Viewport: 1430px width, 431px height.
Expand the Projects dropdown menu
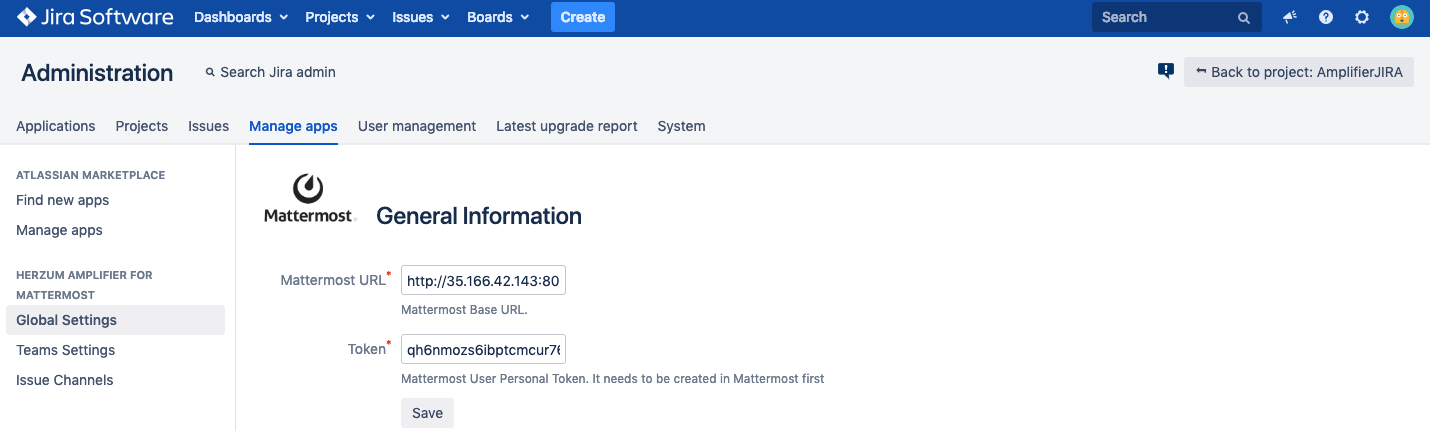pyautogui.click(x=340, y=17)
